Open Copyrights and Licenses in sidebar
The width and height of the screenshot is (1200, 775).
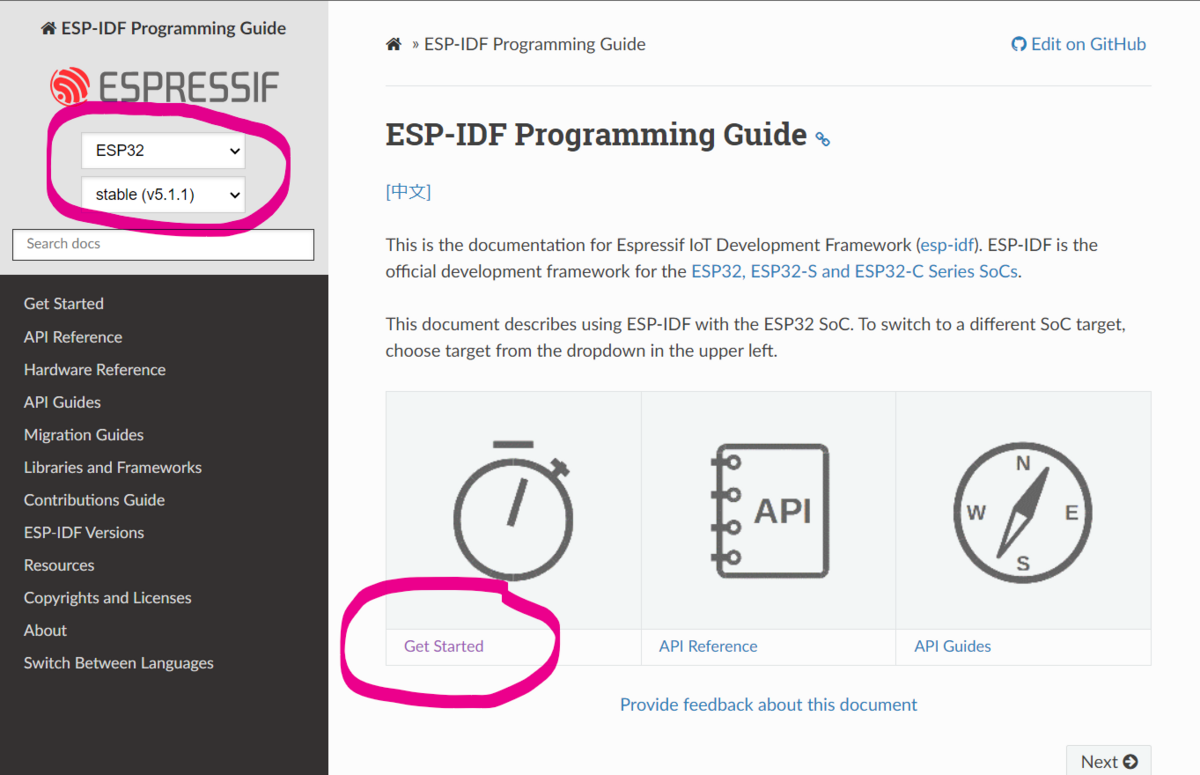tap(107, 598)
